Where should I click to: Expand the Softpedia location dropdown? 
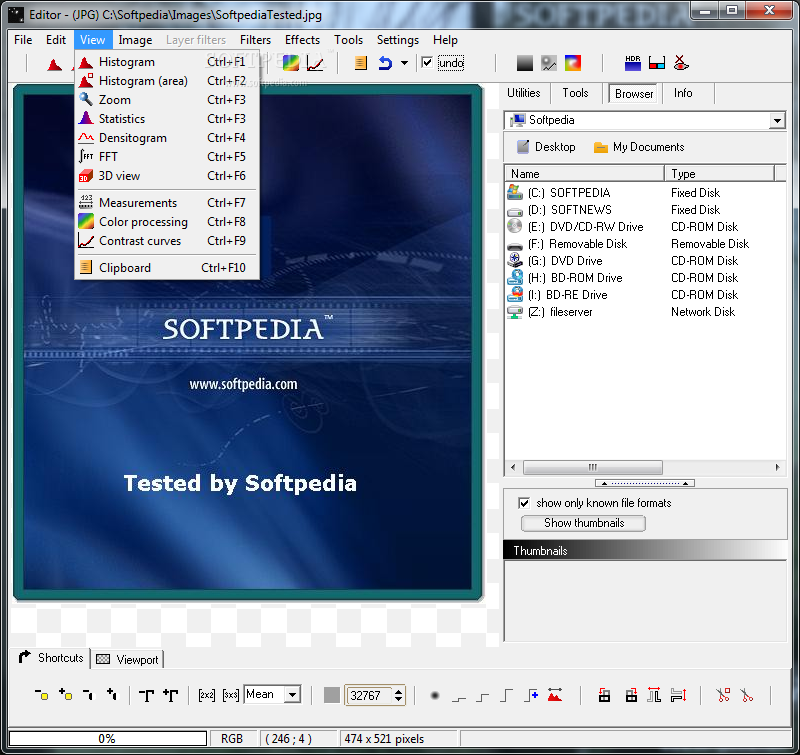click(777, 121)
